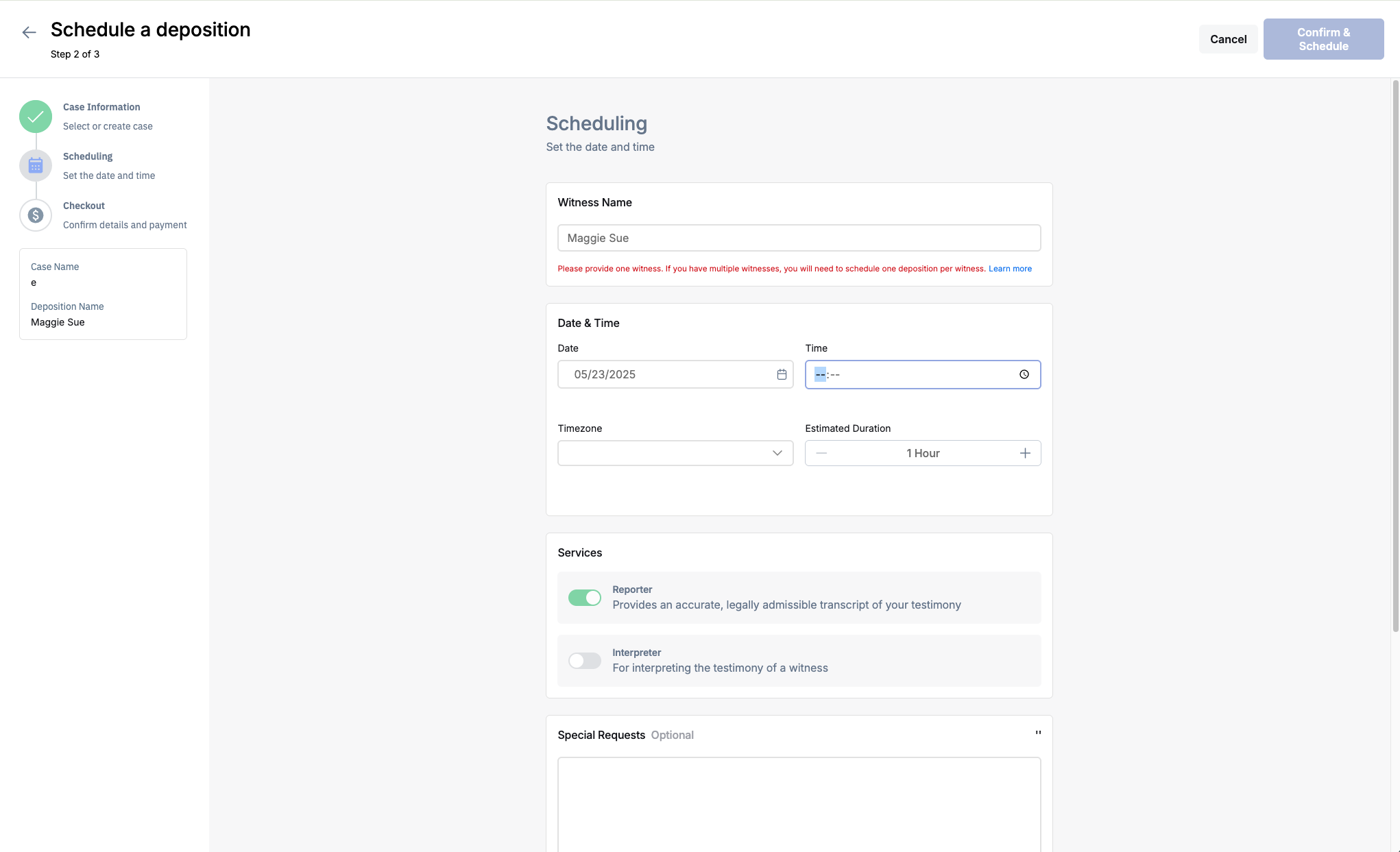Screen dimensions: 1400x852
Task: Open the time picker clock icon
Action: tap(1024, 374)
